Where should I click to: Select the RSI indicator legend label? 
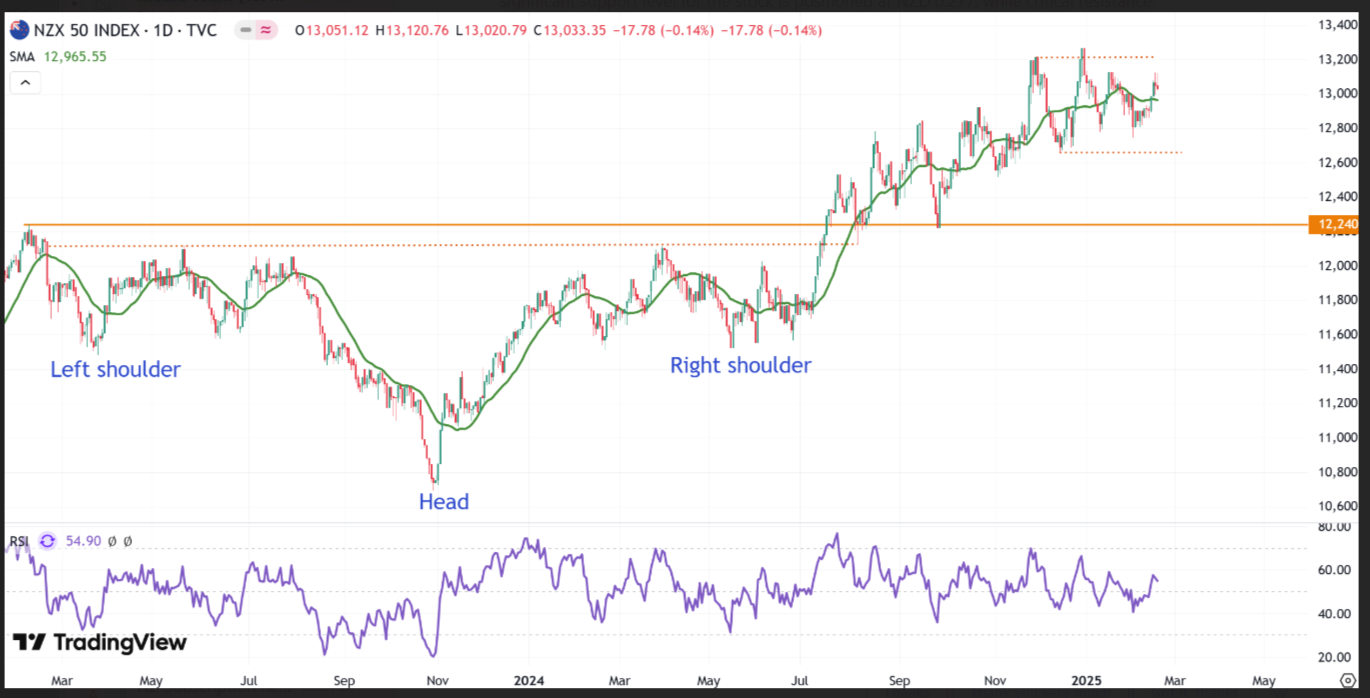19,541
